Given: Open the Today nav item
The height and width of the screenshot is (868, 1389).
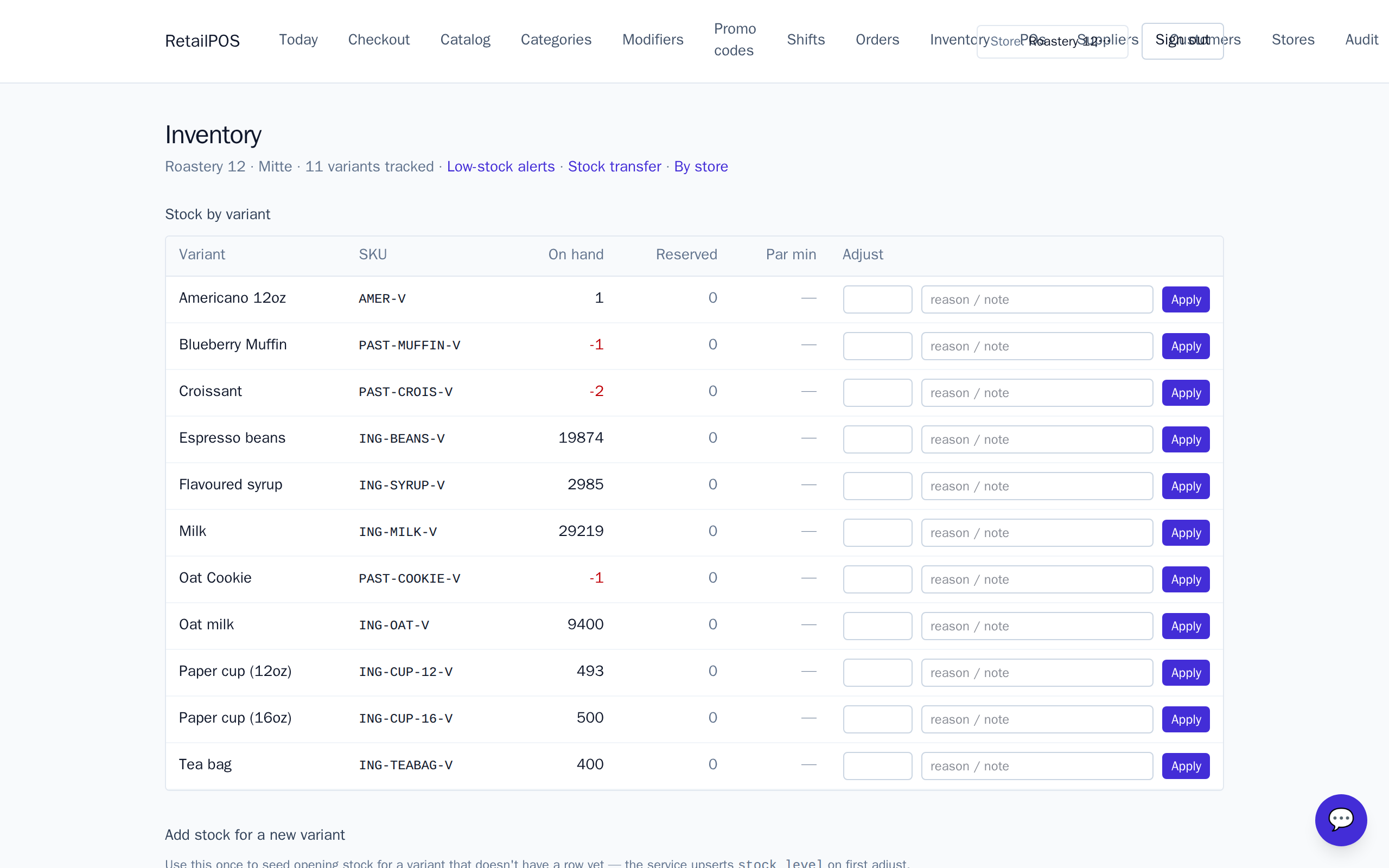Looking at the screenshot, I should click(x=298, y=40).
